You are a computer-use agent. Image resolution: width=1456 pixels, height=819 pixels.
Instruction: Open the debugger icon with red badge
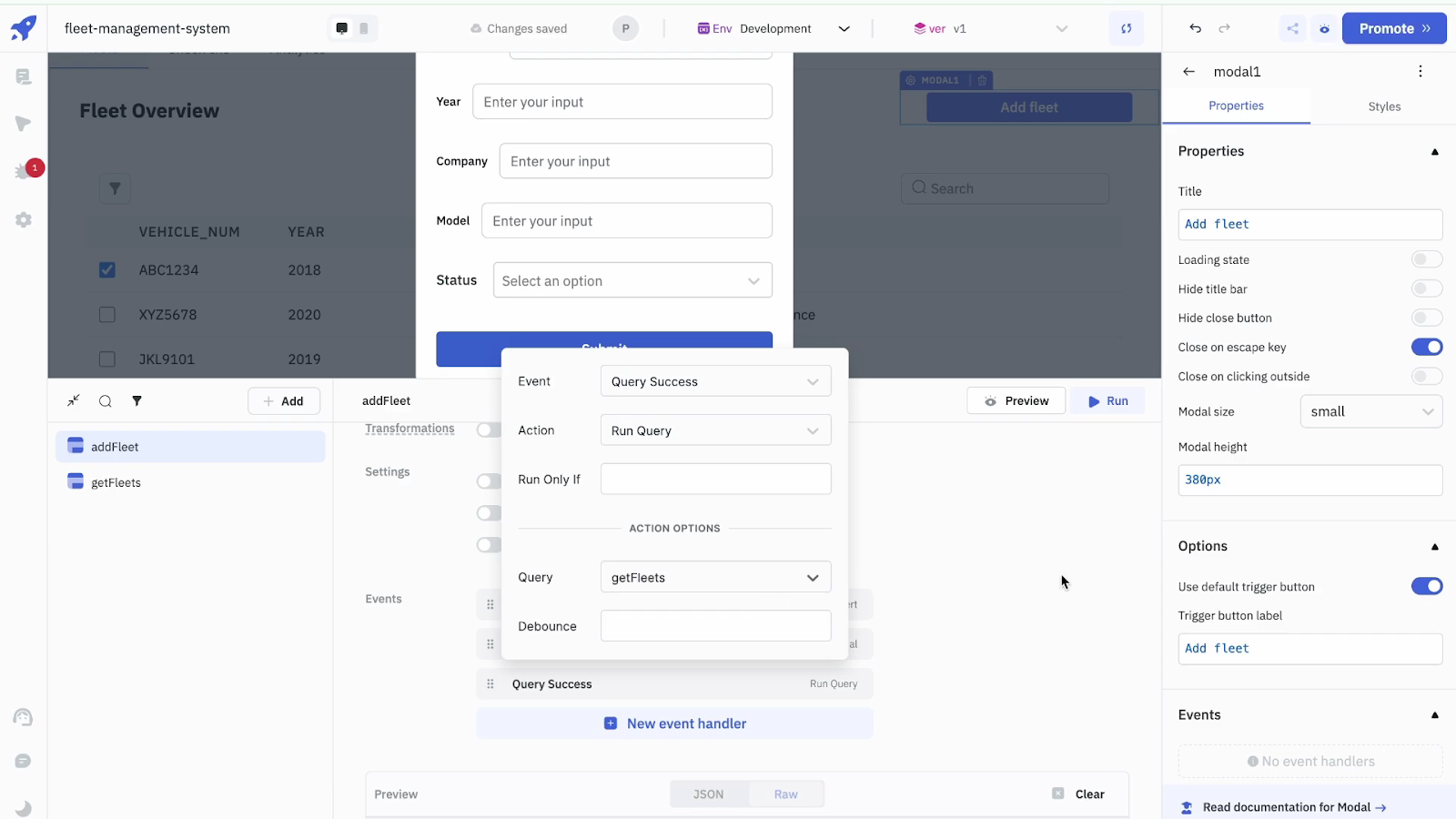[22, 168]
